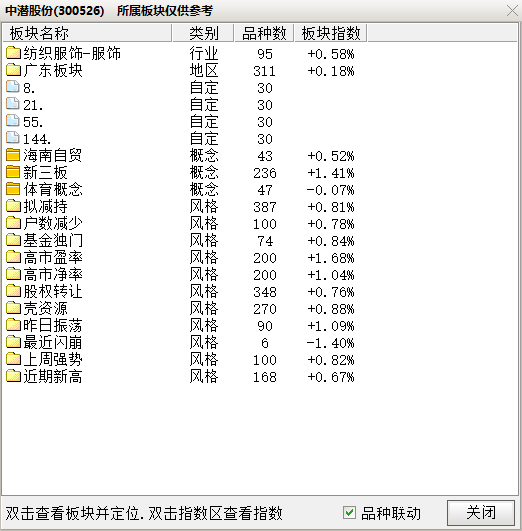Screen dimensions: 522x531
Task: Click folder icon beside 上周强势
Action: (x=13, y=359)
